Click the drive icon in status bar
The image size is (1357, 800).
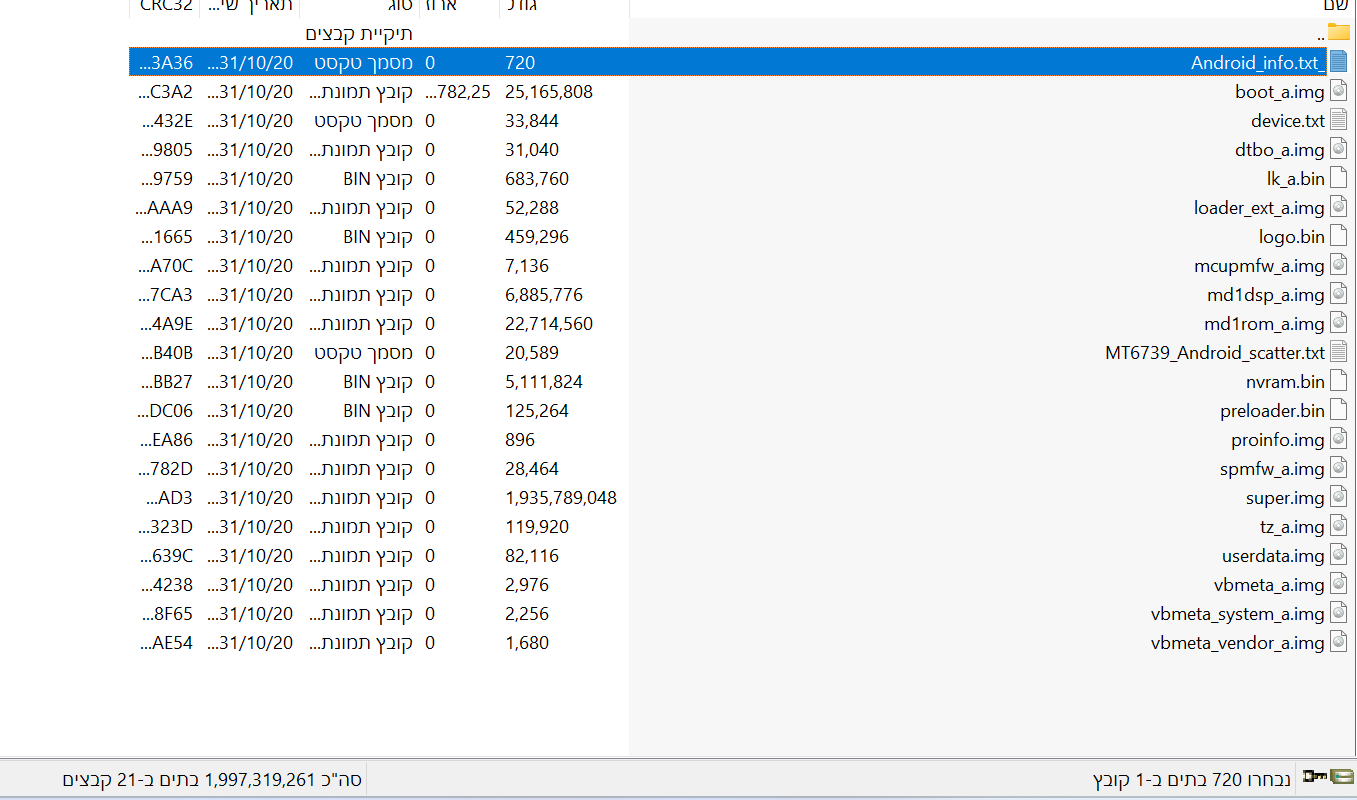[x=1341, y=777]
